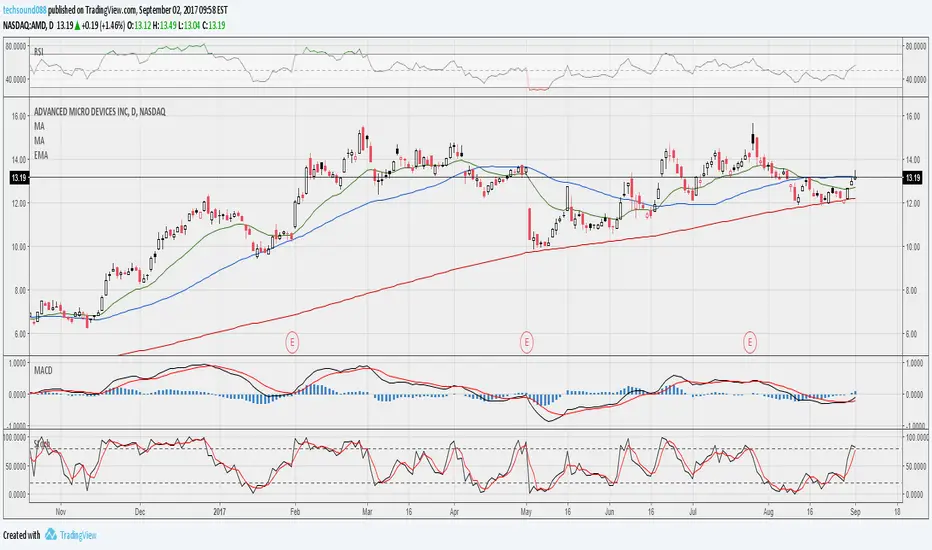Click the Sep date label on time axis
This screenshot has width=932, height=550.
coord(855,511)
